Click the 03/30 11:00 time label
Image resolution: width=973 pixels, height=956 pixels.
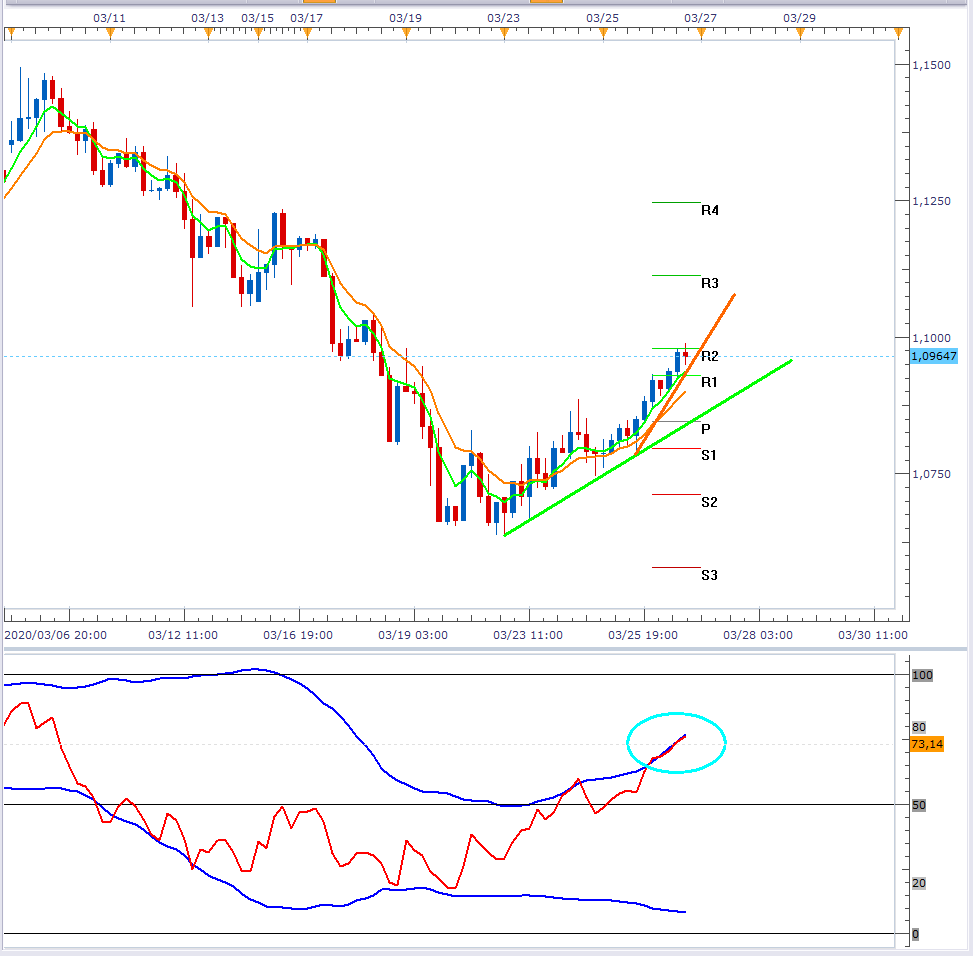click(873, 635)
